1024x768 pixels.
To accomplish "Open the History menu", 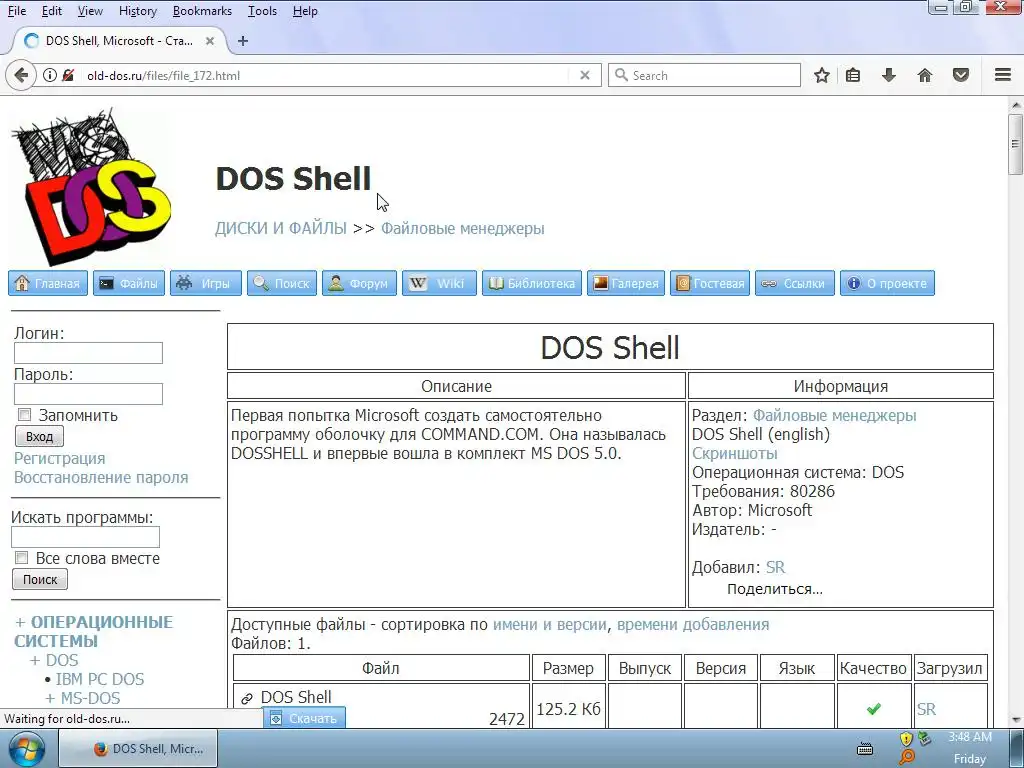I will [x=138, y=11].
